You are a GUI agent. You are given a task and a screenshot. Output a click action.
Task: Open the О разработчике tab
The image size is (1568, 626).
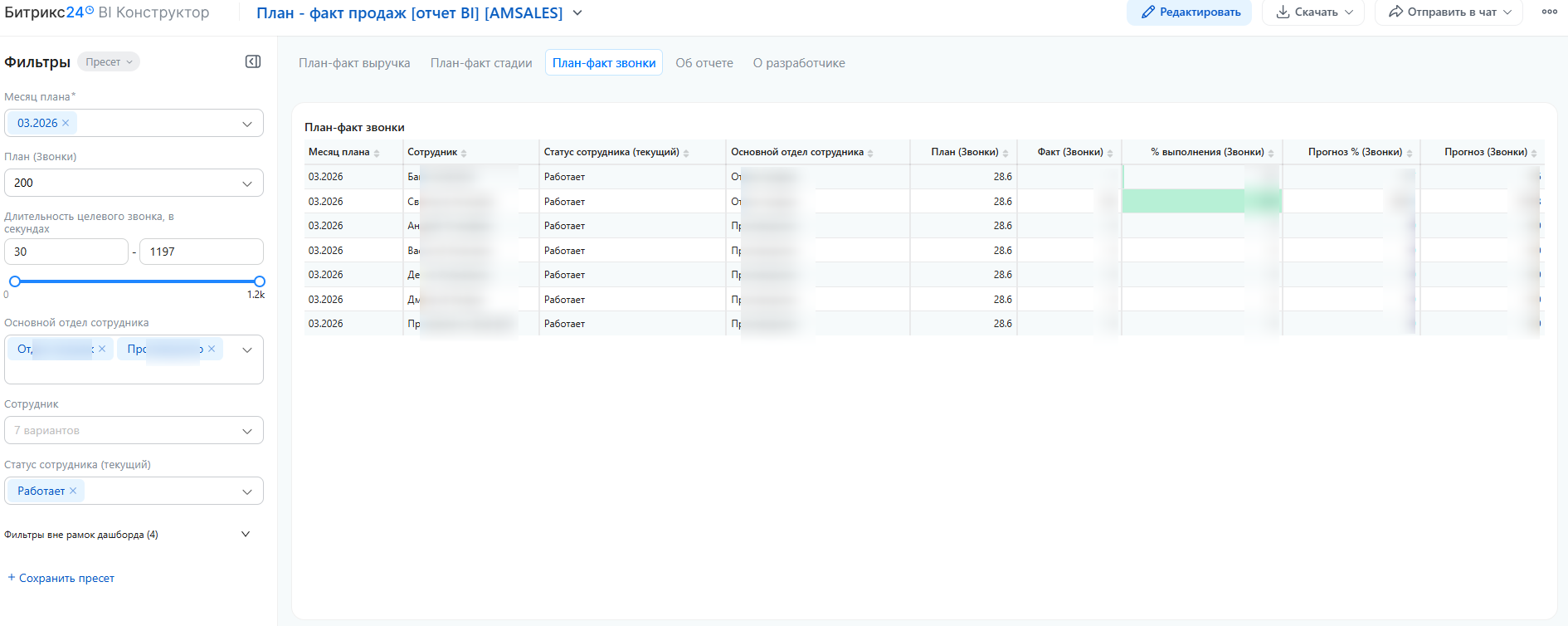coord(799,63)
